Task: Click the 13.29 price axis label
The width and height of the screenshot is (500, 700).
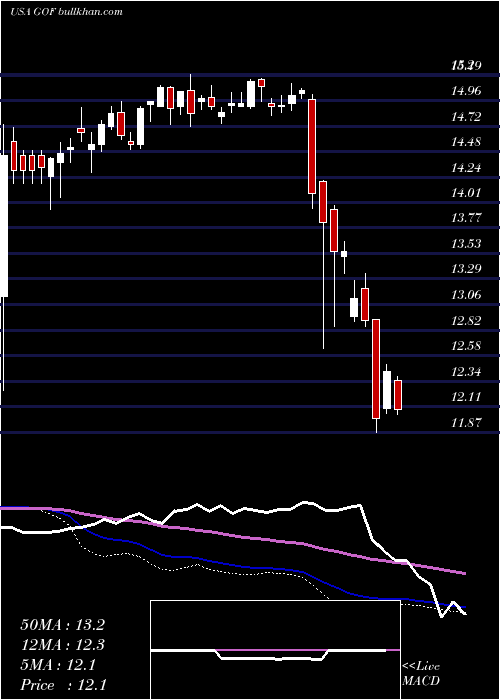Action: (x=466, y=269)
